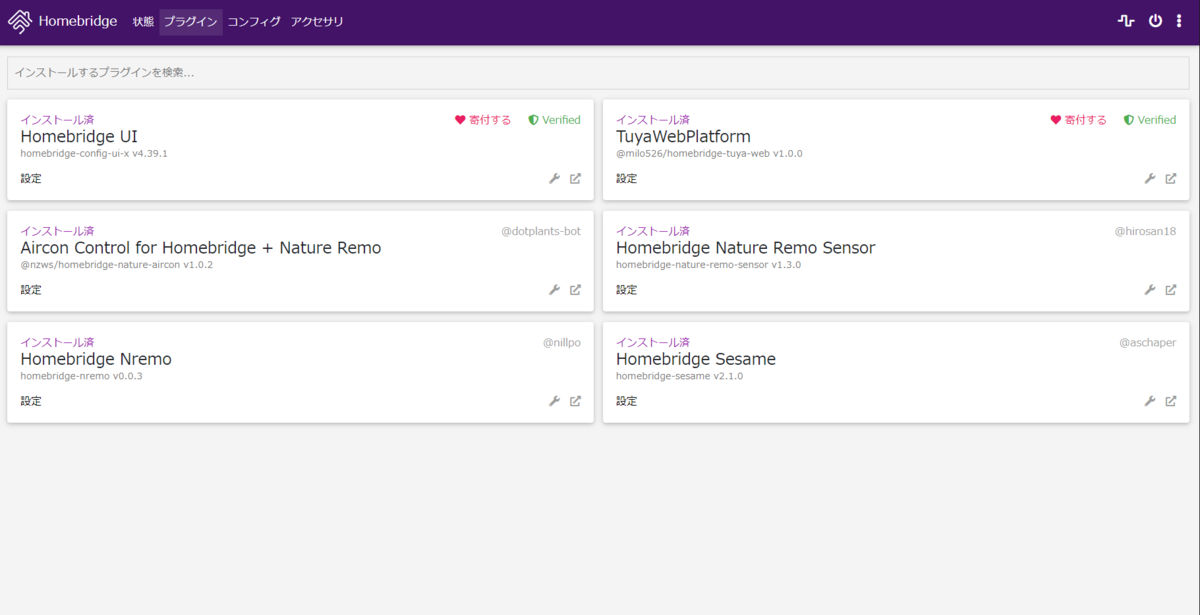1200x615 pixels.
Task: Open external link icon for Homebridge UI
Action: [x=575, y=179]
